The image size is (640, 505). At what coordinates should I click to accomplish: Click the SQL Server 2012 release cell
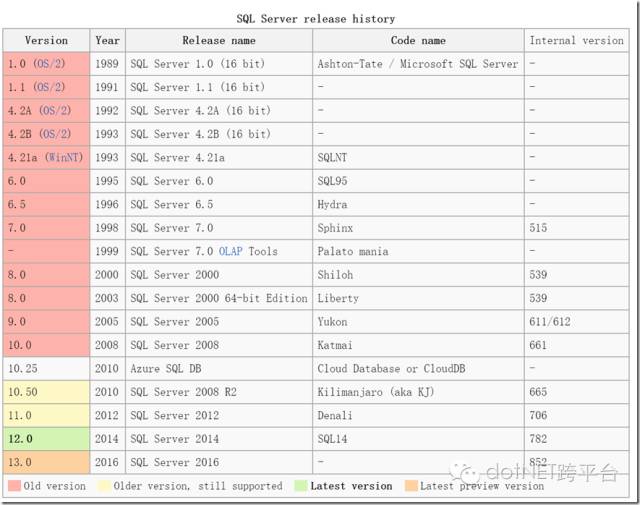point(219,415)
